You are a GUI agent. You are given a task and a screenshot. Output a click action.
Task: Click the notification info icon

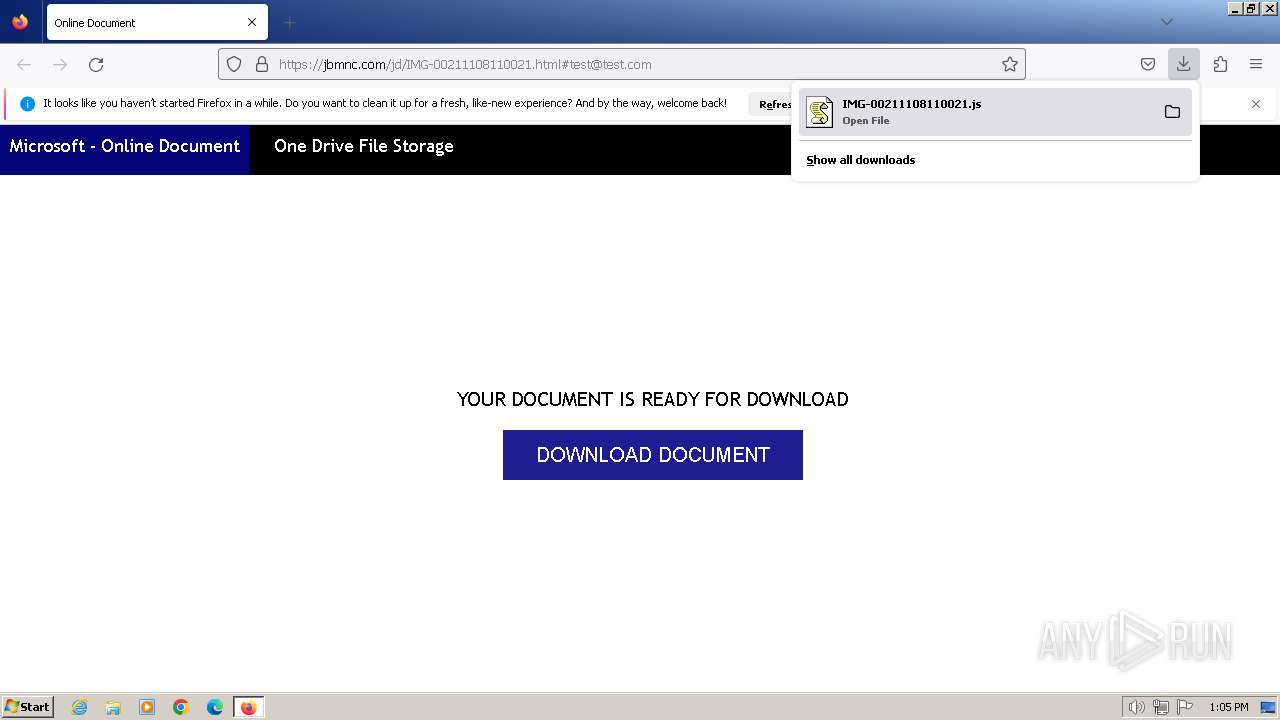click(x=27, y=104)
